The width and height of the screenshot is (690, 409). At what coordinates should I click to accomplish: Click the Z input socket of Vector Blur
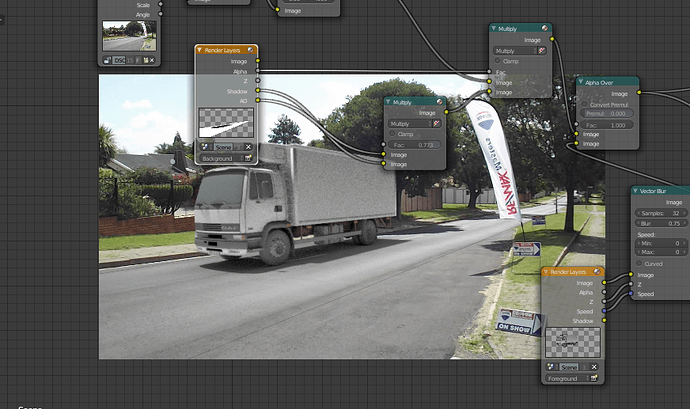tap(631, 284)
